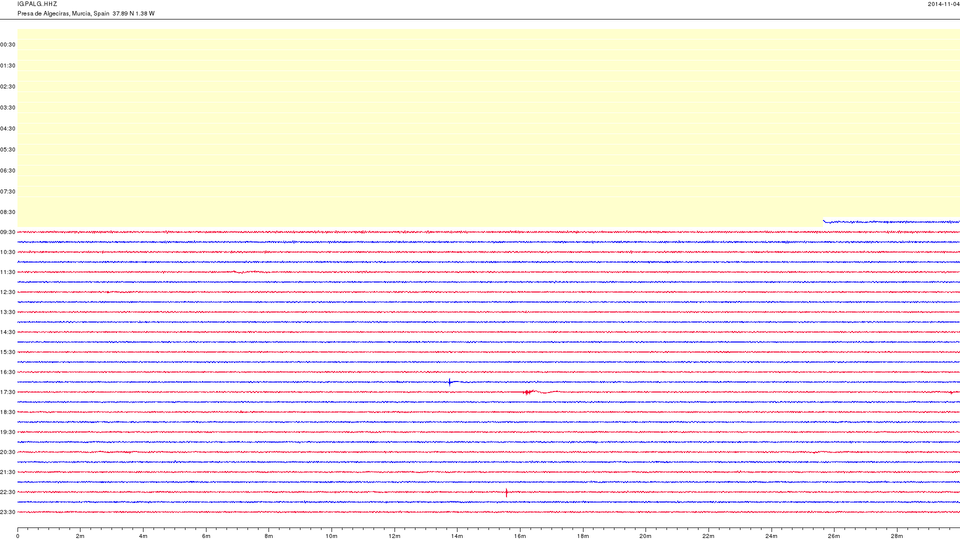Click the 6m tick label on time axis
Viewport: 960px width, 540px height.
pyautogui.click(x=206, y=536)
